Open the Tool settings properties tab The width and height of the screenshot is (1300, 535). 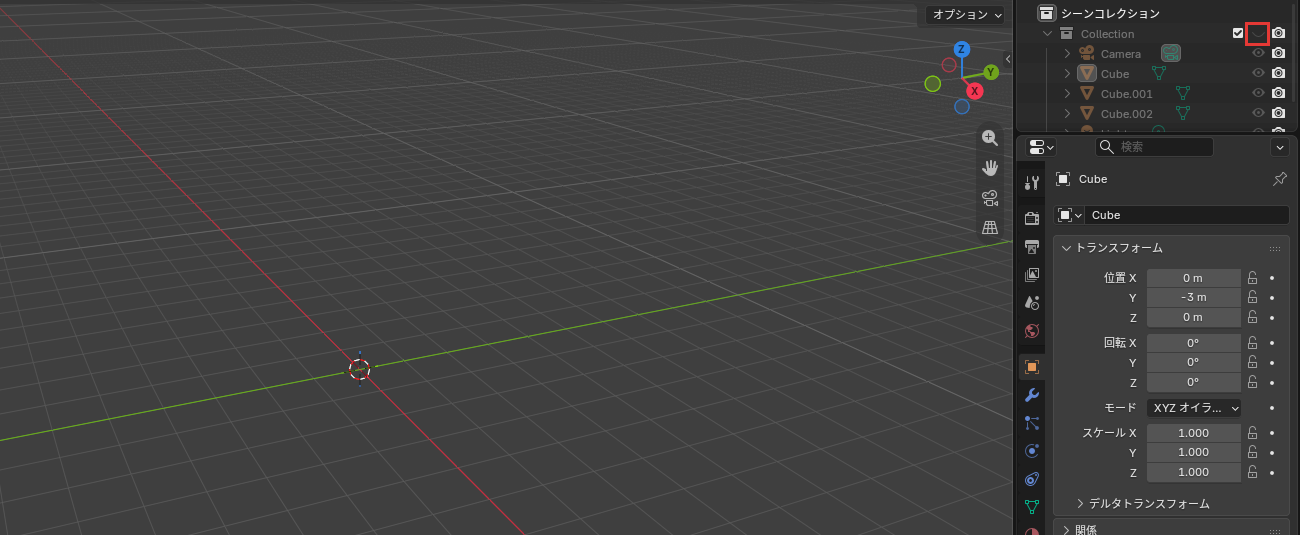click(1032, 182)
